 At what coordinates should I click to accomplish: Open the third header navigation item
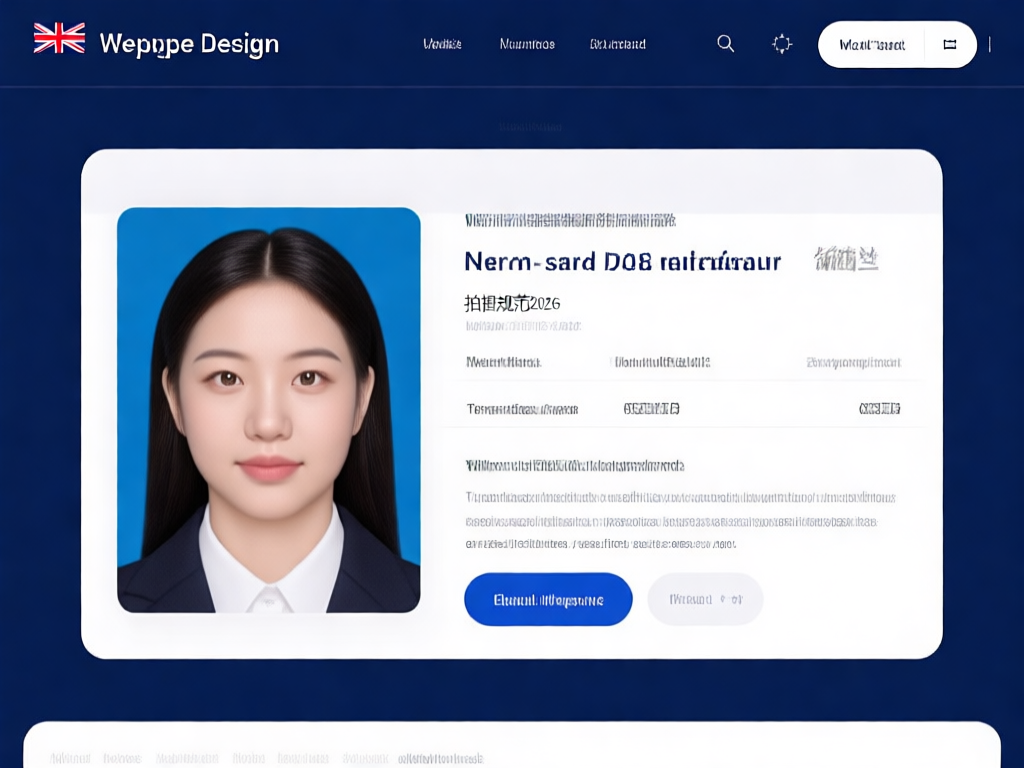pos(618,44)
